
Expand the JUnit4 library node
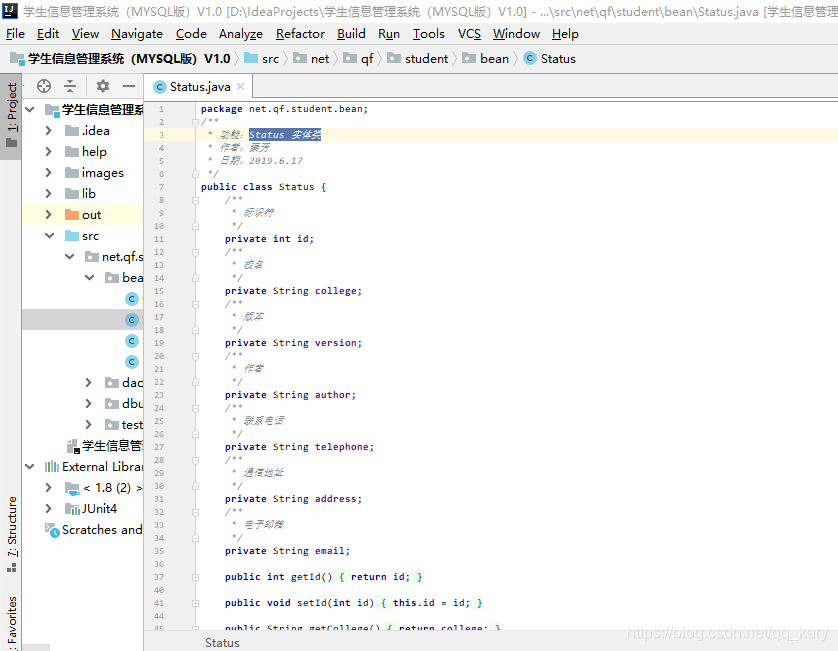[x=49, y=508]
